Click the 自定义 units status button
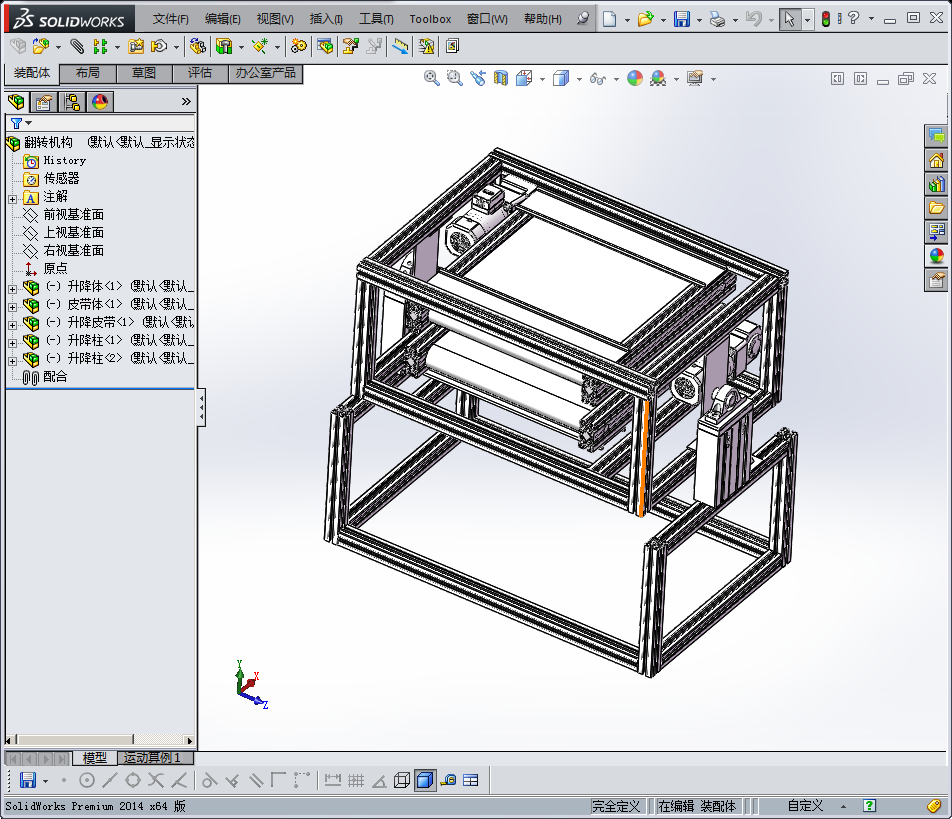The image size is (952, 819). (x=805, y=806)
